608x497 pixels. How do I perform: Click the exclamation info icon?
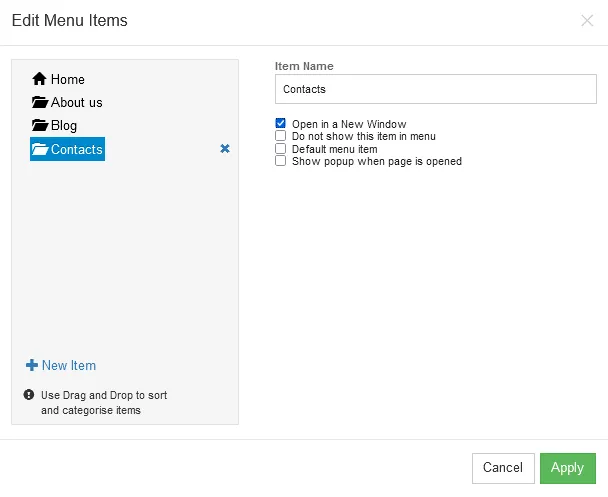(x=29, y=395)
